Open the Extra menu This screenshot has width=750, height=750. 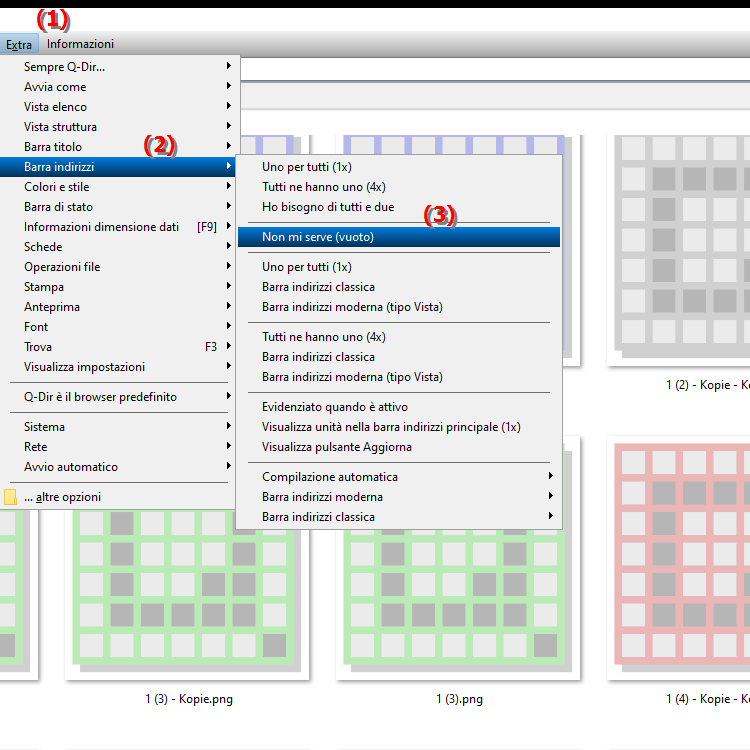click(19, 44)
